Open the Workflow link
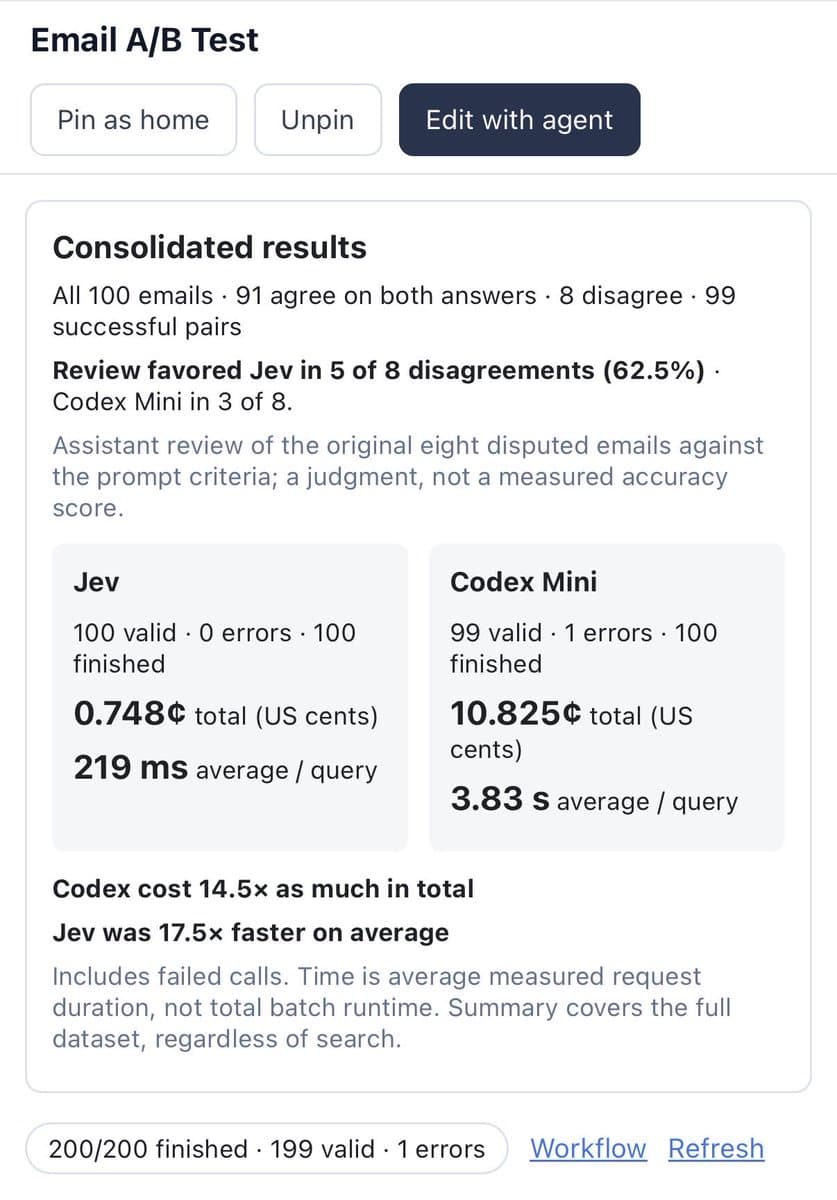Screen dimensions: 837x1200 (x=588, y=1149)
